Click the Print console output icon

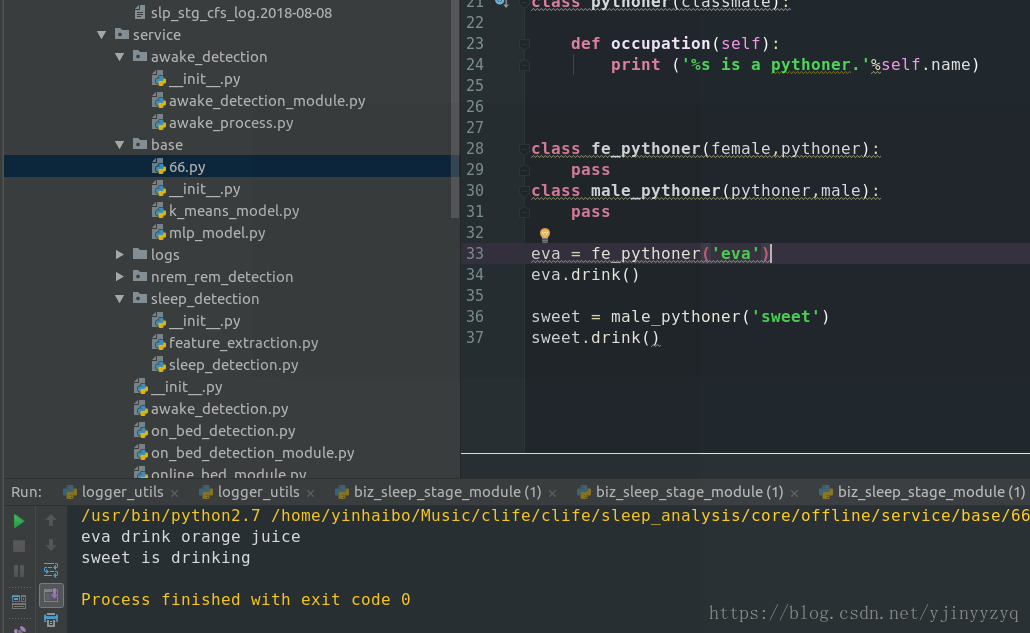(x=51, y=619)
